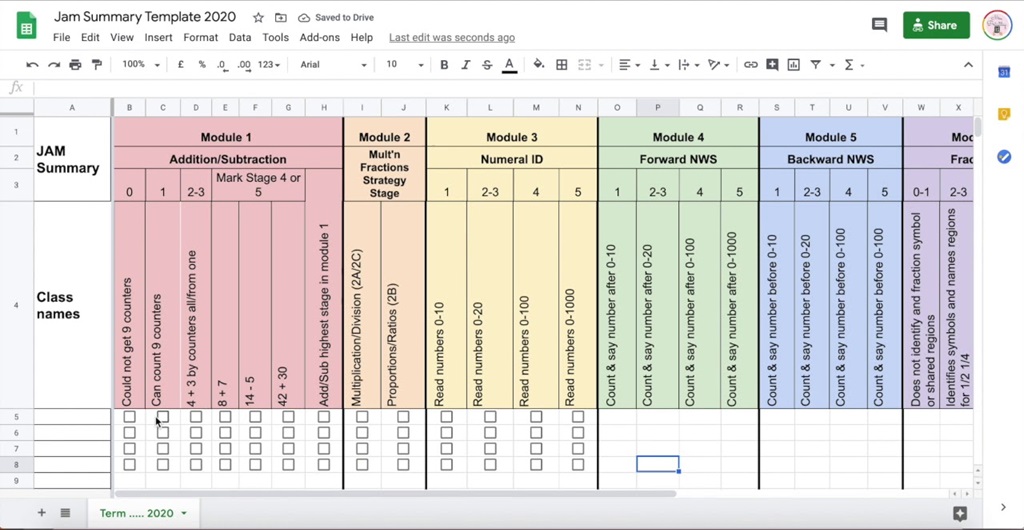Image resolution: width=1024 pixels, height=530 pixels.
Task: Open 'Term ..... 2020' sheet tab menu arrow
Action: (x=184, y=513)
